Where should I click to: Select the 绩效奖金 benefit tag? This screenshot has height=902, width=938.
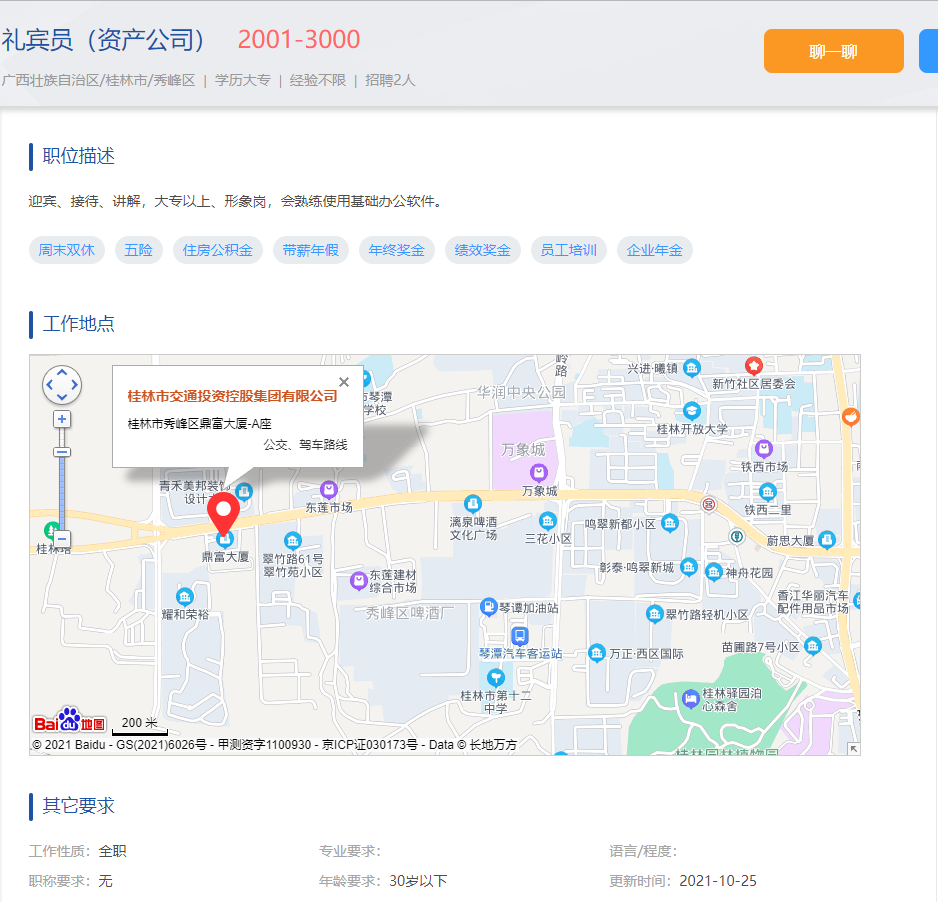483,250
